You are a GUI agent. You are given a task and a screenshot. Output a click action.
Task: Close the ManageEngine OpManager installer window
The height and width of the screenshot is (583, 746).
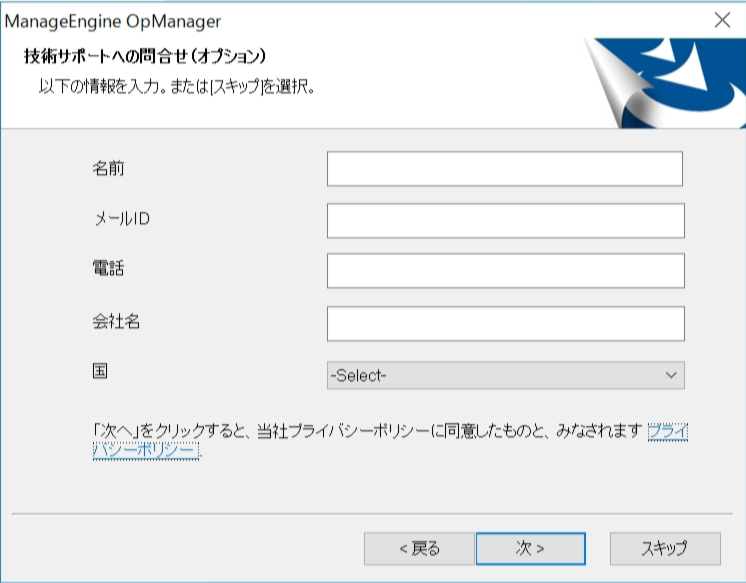click(x=722, y=20)
